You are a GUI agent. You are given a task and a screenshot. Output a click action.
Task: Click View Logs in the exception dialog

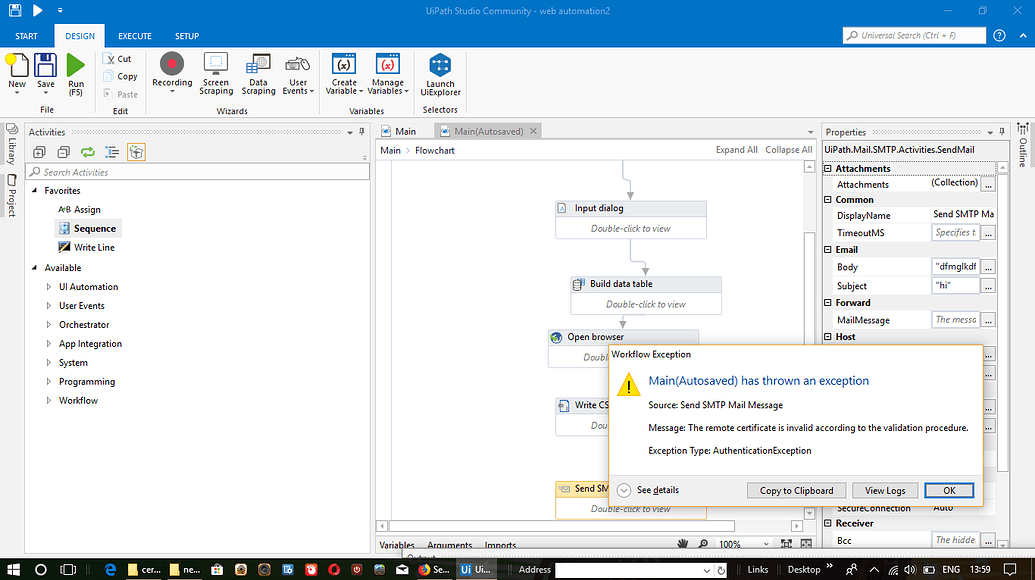tap(884, 490)
